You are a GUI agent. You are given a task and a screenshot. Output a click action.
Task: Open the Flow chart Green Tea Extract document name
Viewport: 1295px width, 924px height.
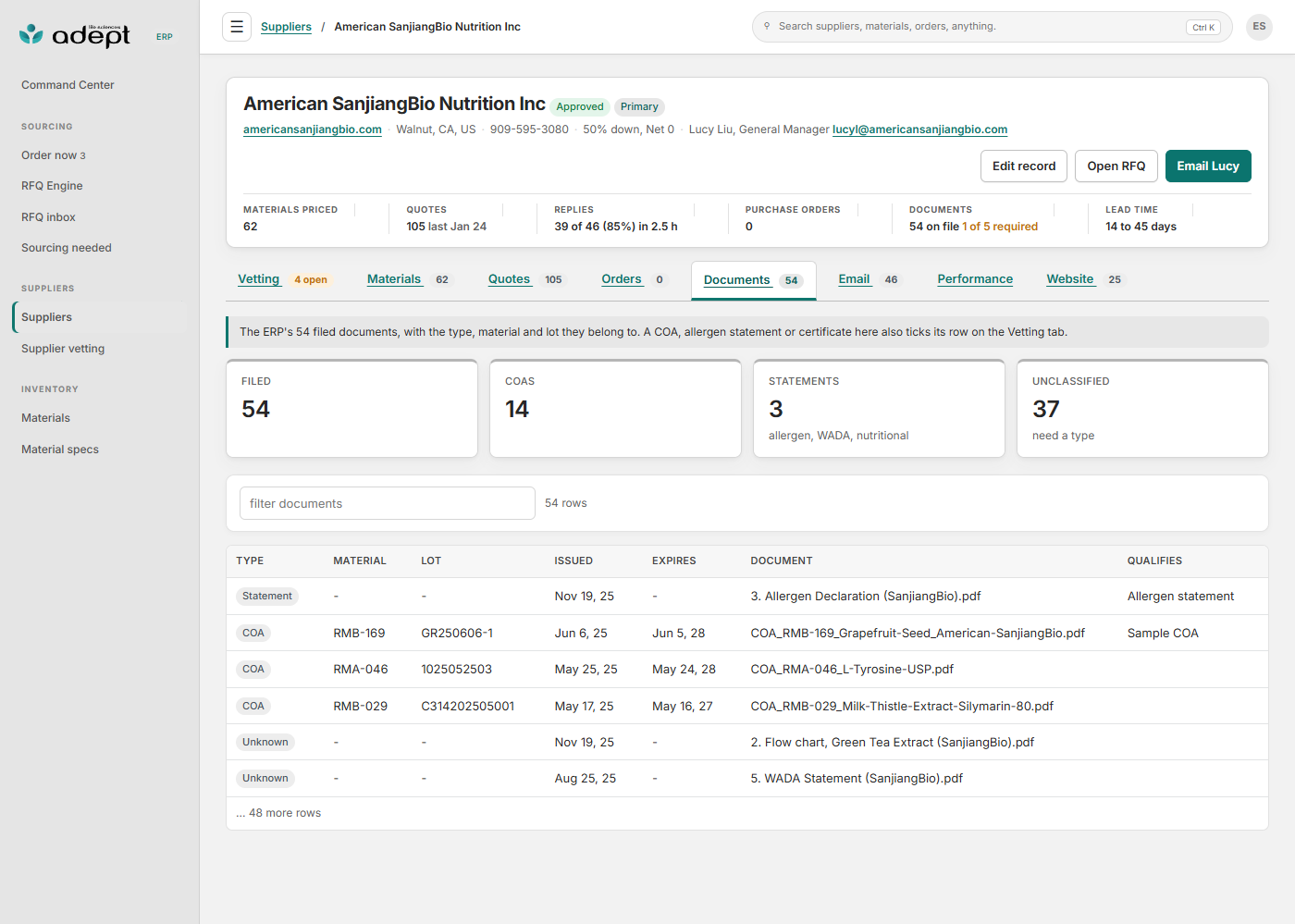[893, 743]
